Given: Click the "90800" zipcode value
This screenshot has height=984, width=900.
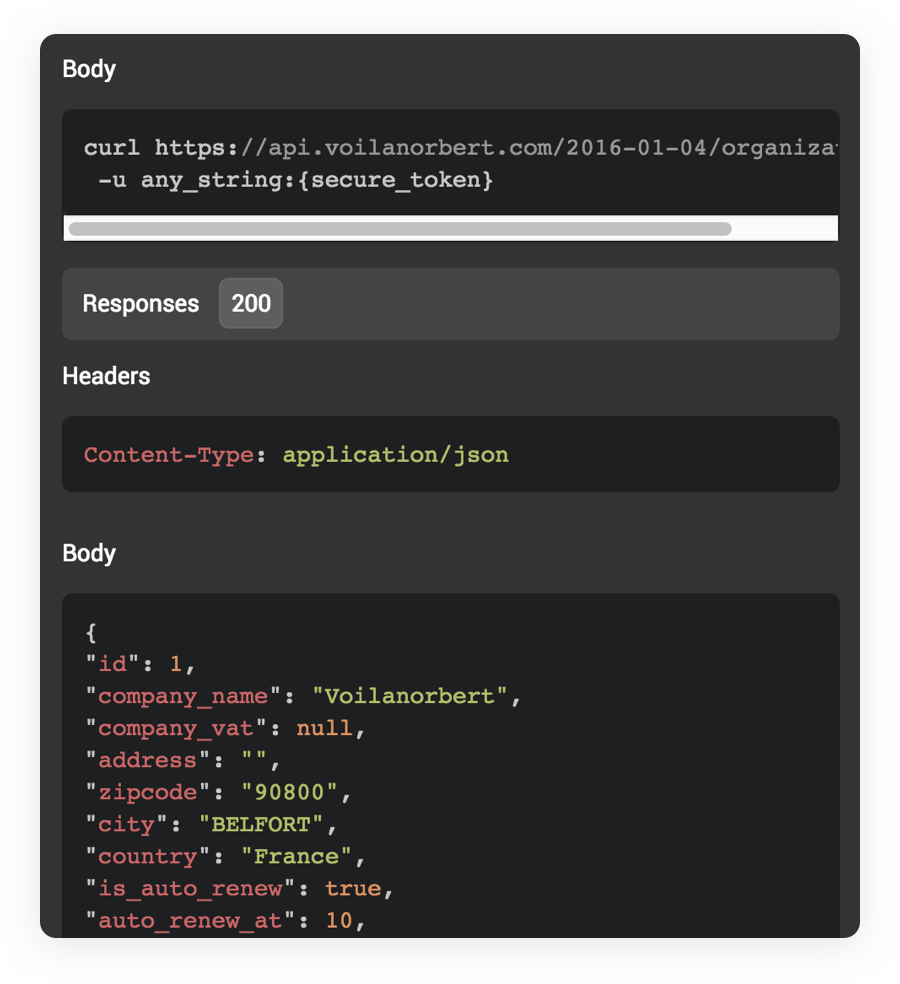Looking at the screenshot, I should pos(290,792).
